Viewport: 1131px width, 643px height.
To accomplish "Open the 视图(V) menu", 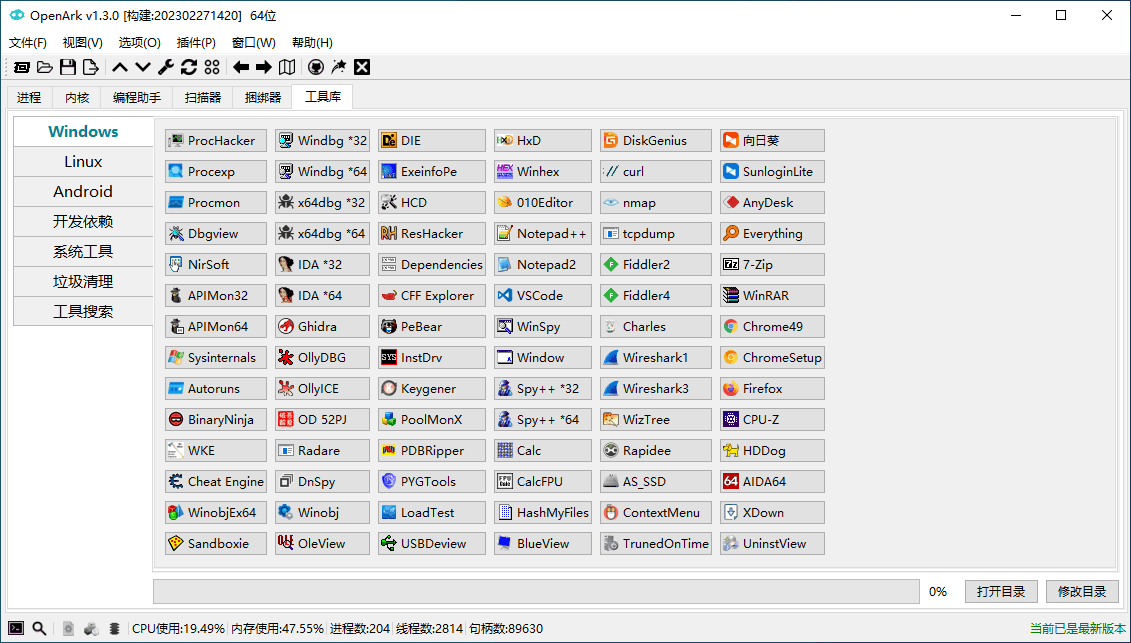I will point(82,43).
